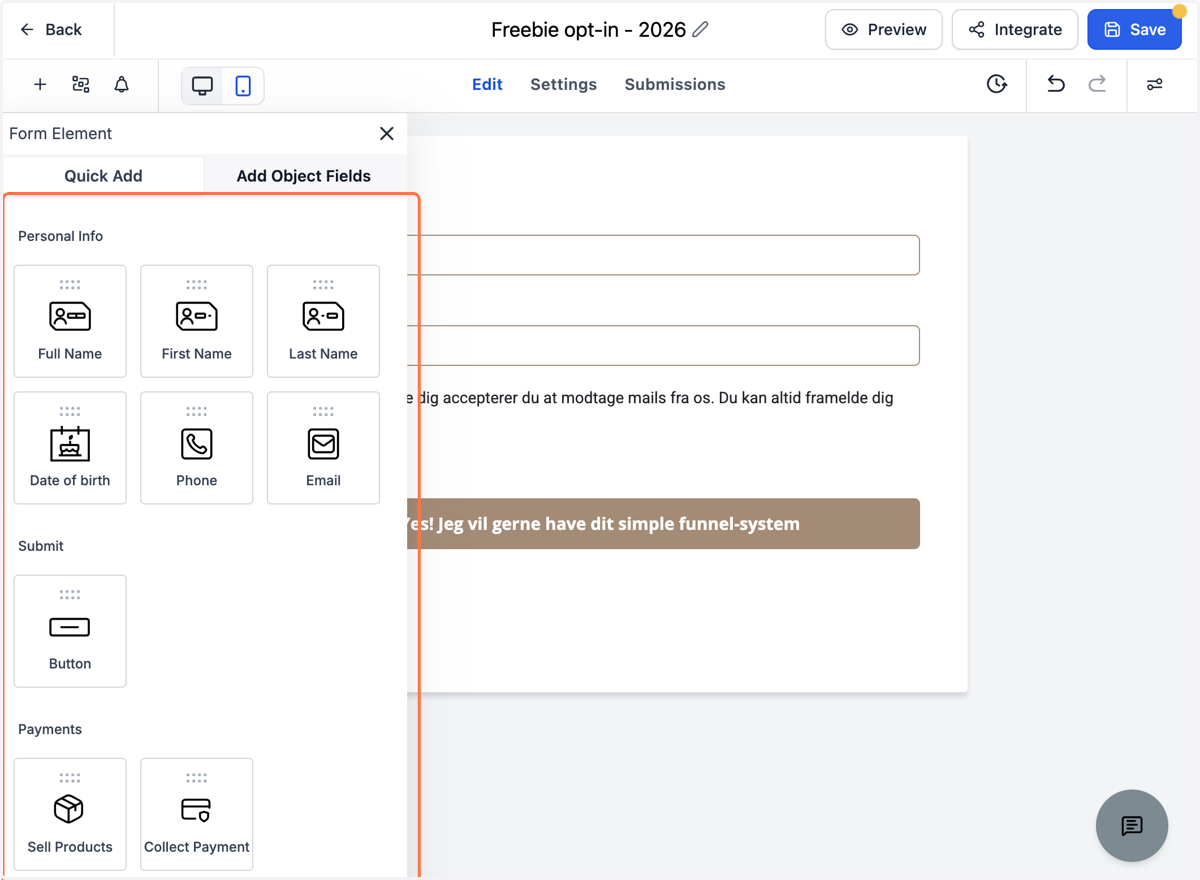Open the Submissions tab

[x=675, y=85]
